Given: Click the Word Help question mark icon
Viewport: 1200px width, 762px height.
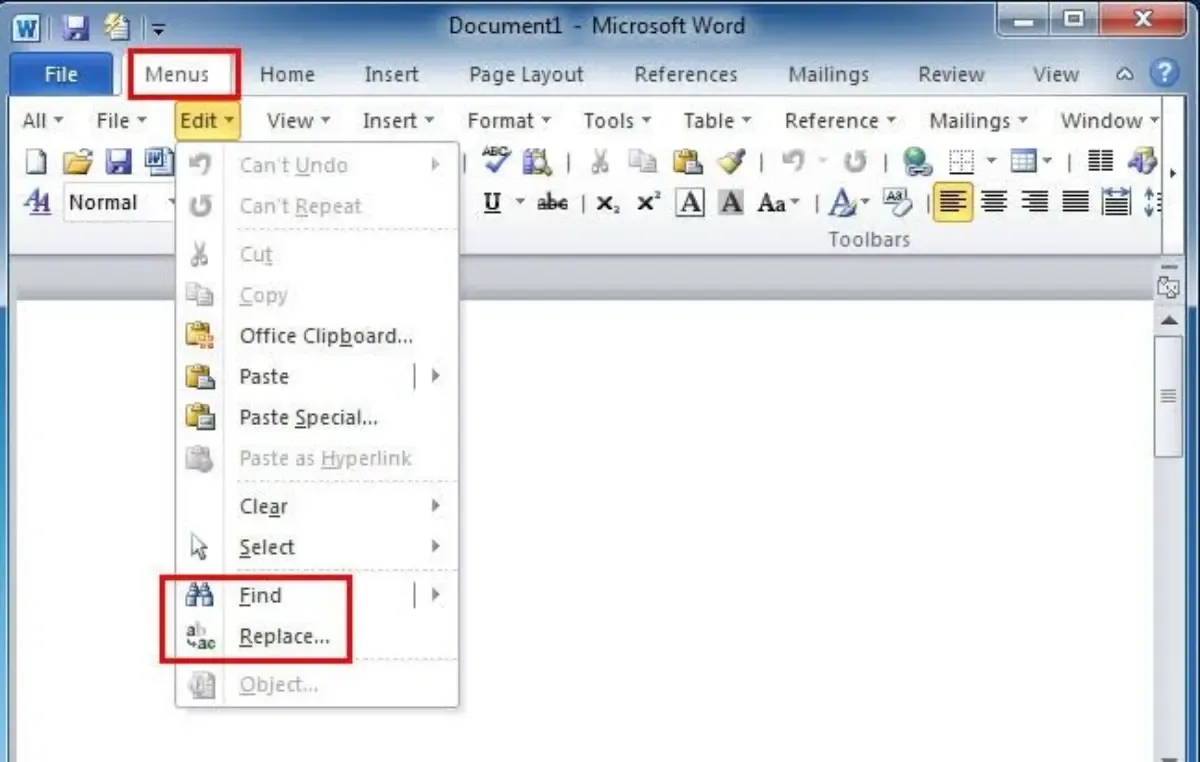Looking at the screenshot, I should coord(1163,72).
